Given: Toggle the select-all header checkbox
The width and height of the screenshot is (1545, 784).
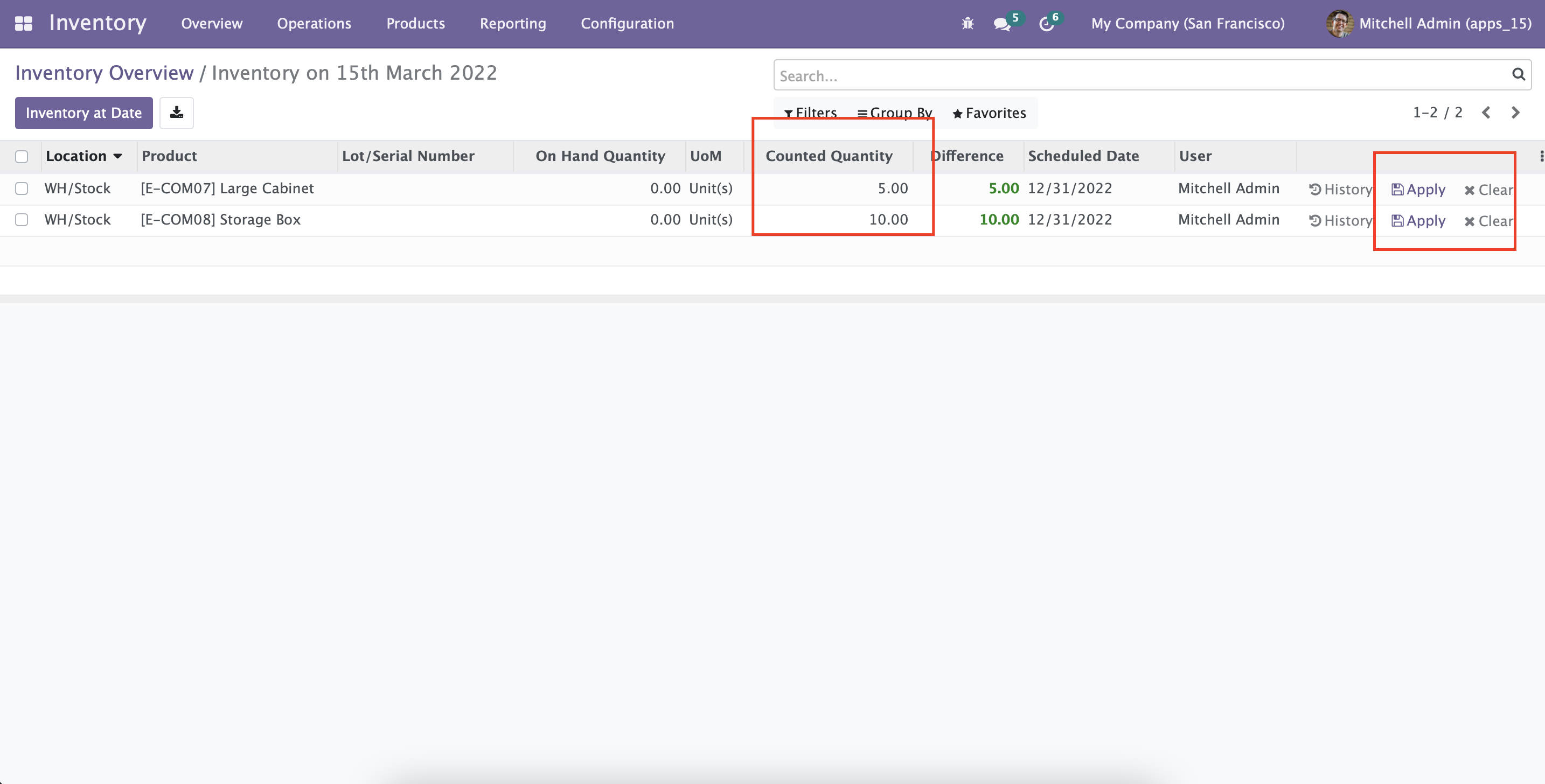Looking at the screenshot, I should click(22, 157).
